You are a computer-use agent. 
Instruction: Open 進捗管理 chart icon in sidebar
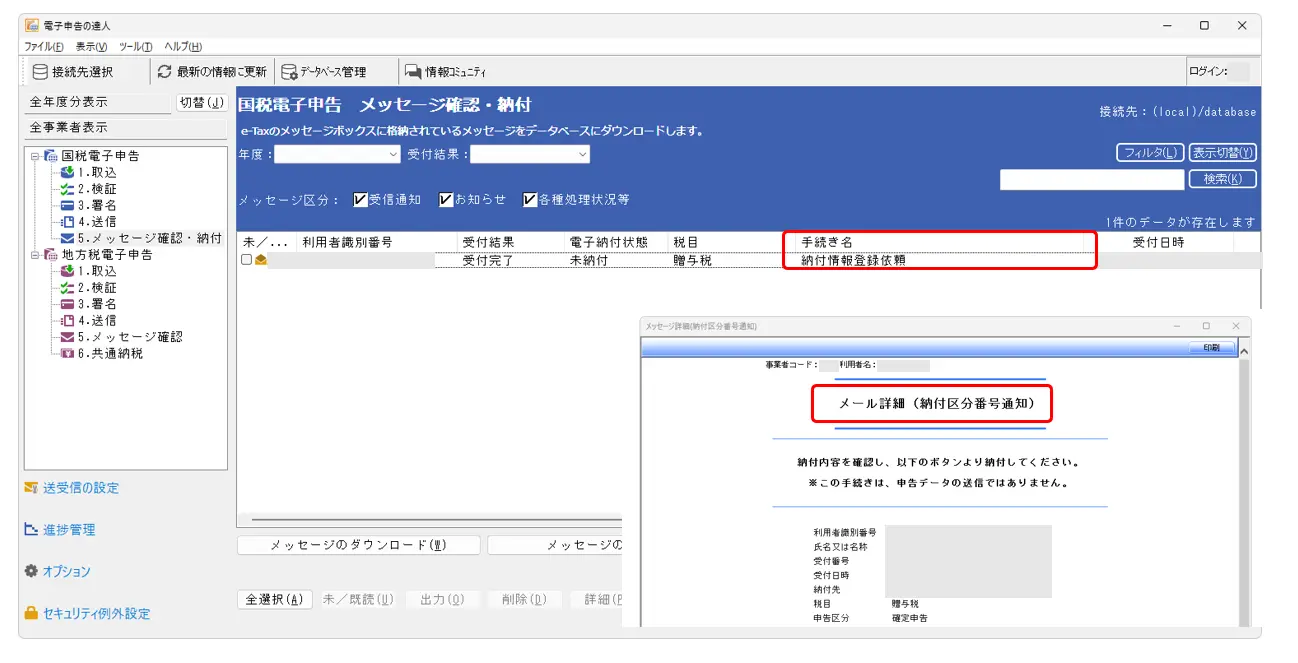(32, 530)
